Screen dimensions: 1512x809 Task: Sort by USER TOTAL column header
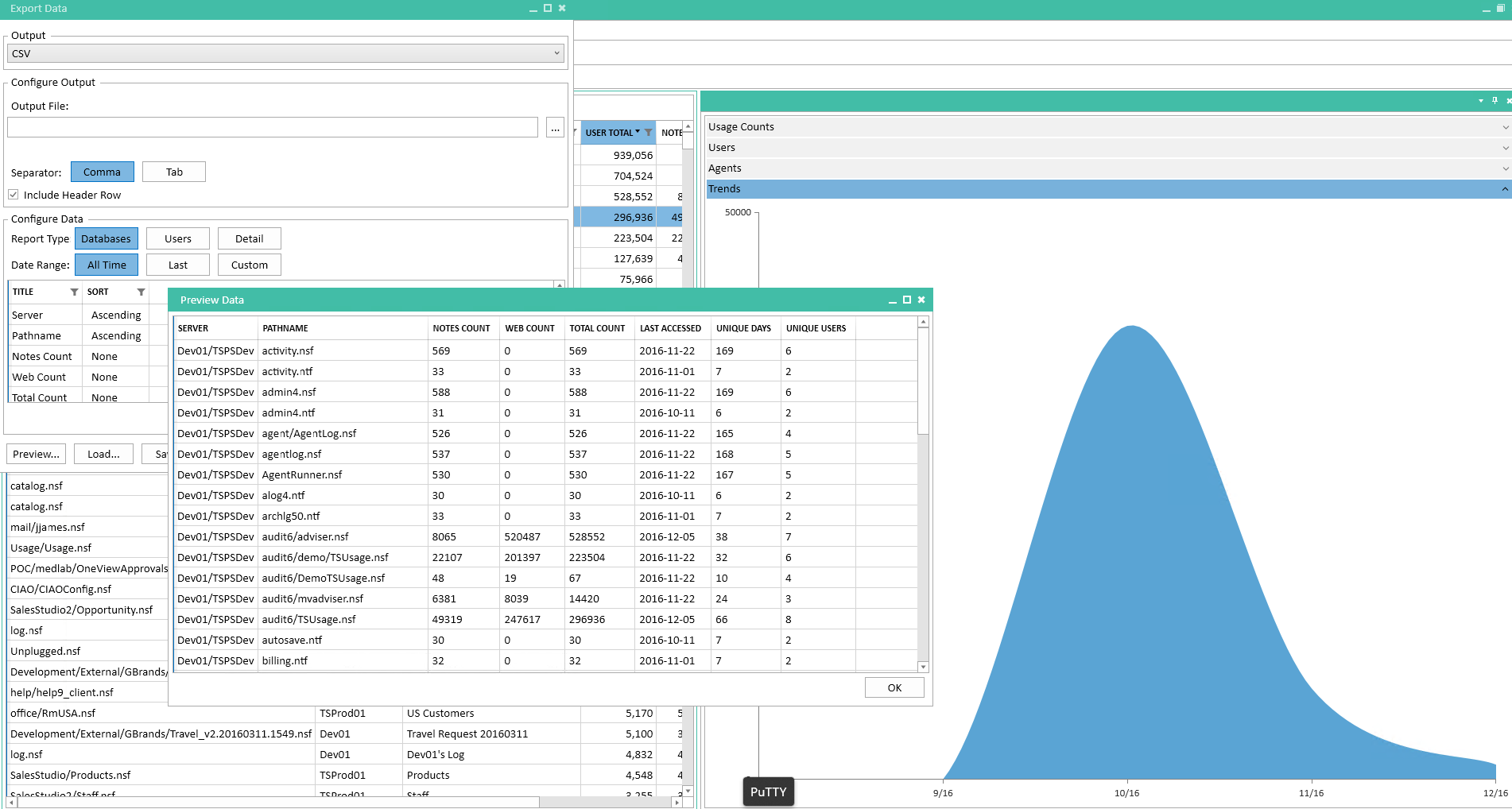[x=609, y=133]
